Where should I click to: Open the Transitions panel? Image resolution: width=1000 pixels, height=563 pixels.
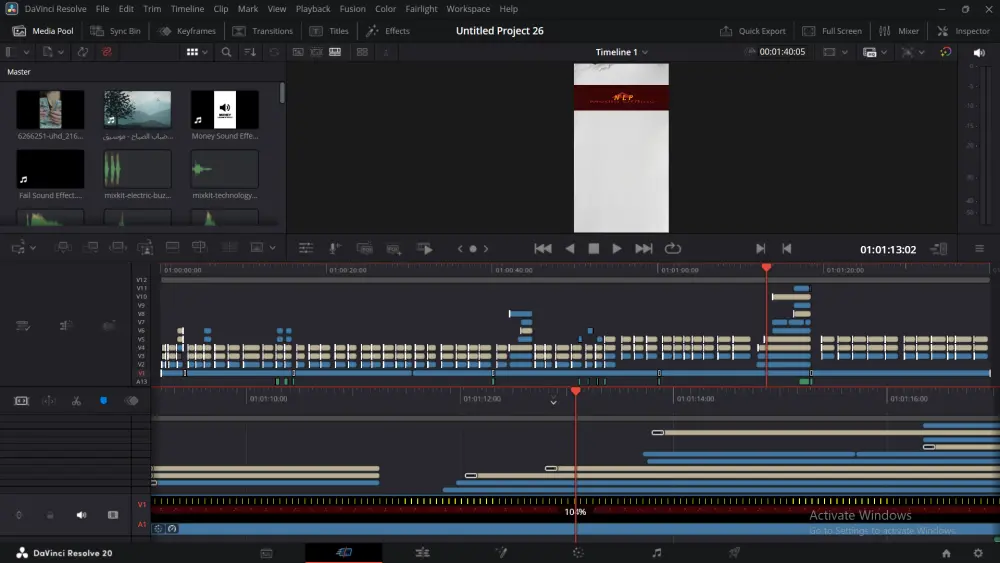263,31
